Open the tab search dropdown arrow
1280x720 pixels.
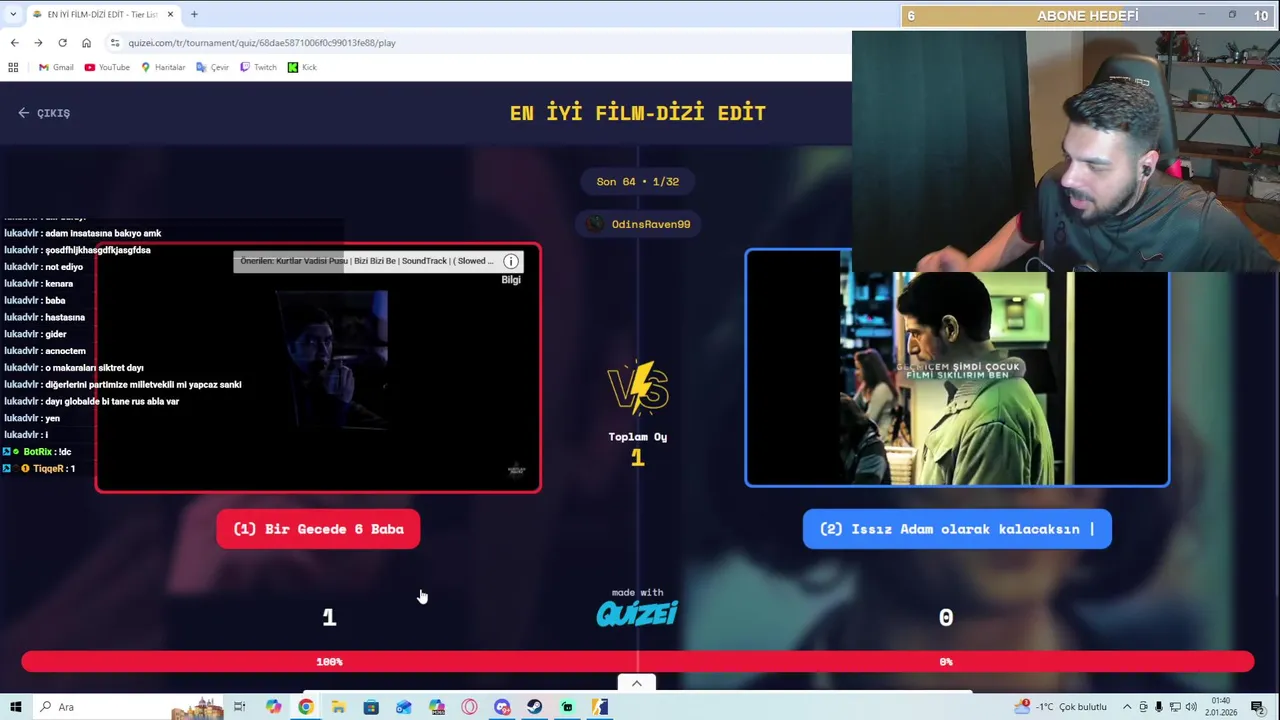(x=13, y=14)
